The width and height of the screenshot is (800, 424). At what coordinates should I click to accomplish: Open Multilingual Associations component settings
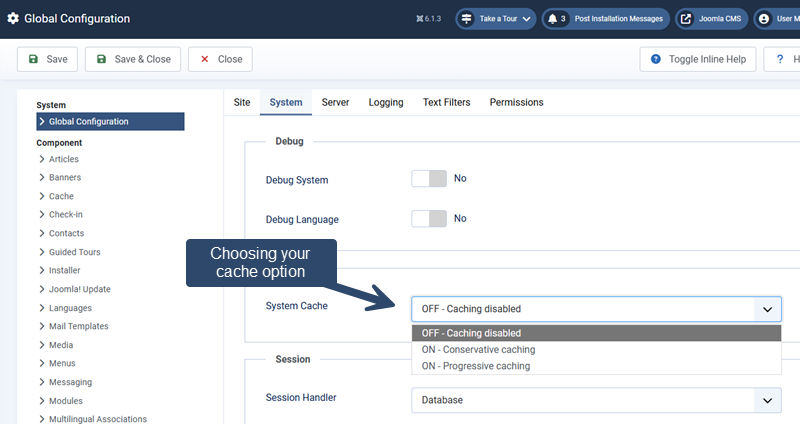(x=97, y=419)
